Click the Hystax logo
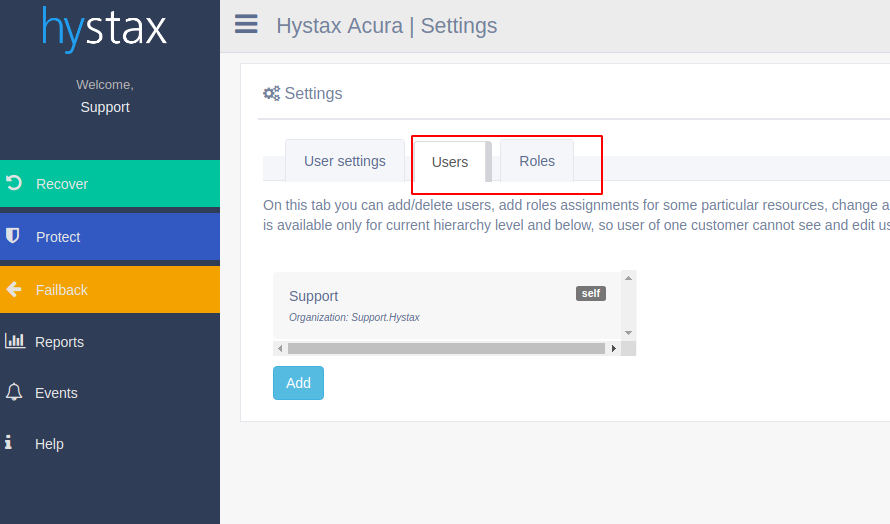 click(x=104, y=28)
